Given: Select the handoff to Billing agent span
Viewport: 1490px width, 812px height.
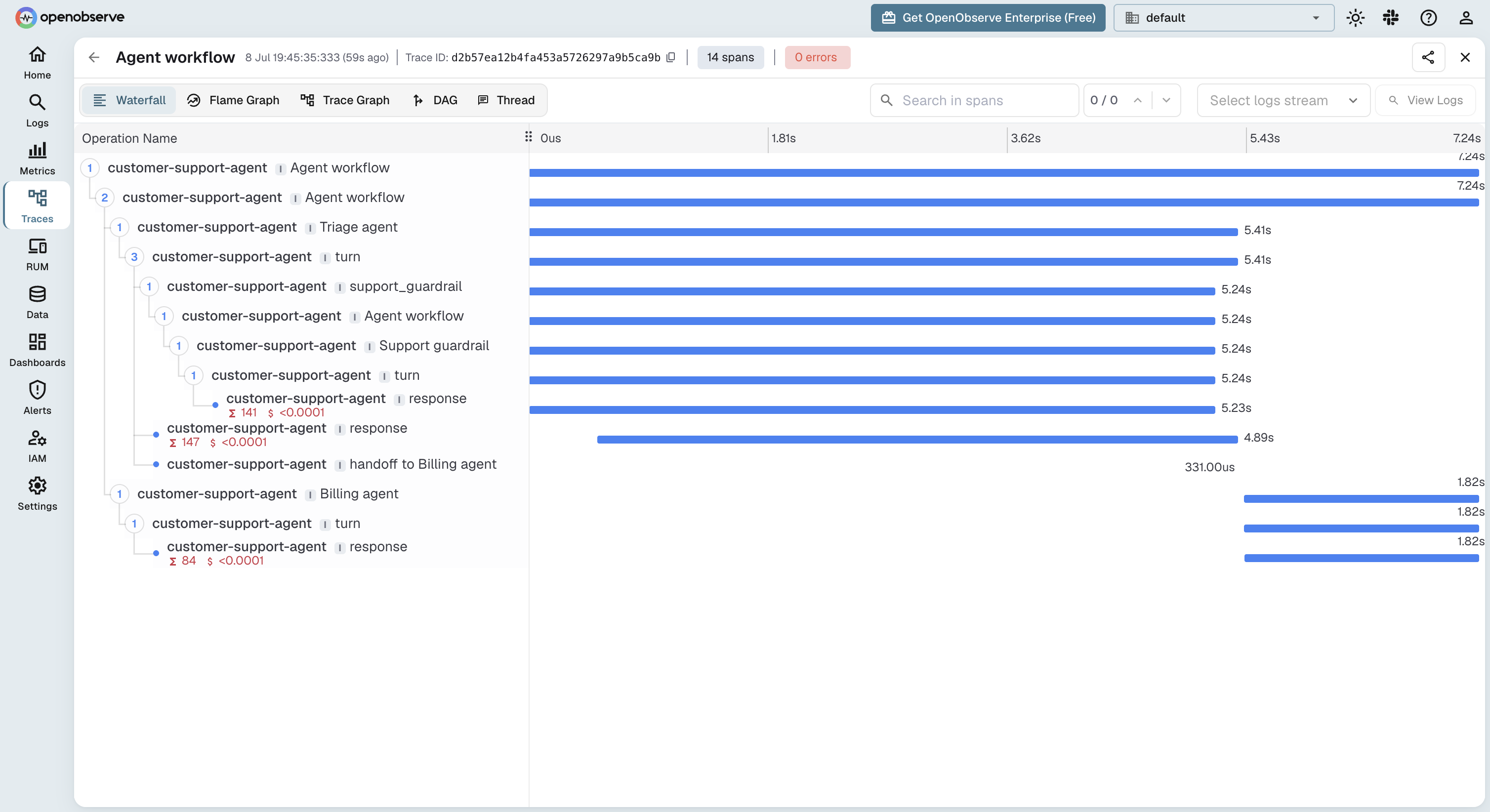Looking at the screenshot, I should [x=331, y=464].
